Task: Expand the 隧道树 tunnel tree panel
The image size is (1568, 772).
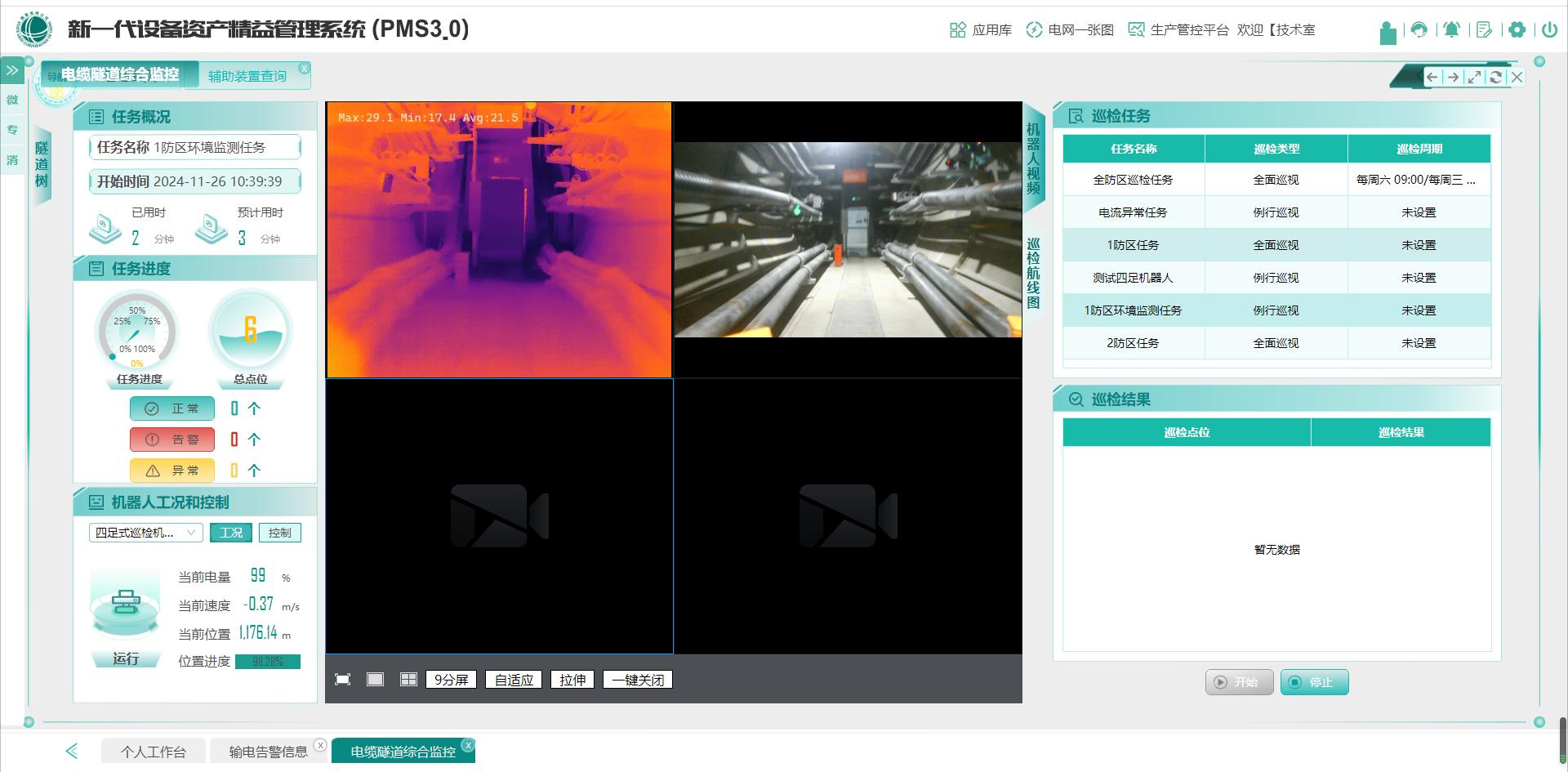Action: 42,164
